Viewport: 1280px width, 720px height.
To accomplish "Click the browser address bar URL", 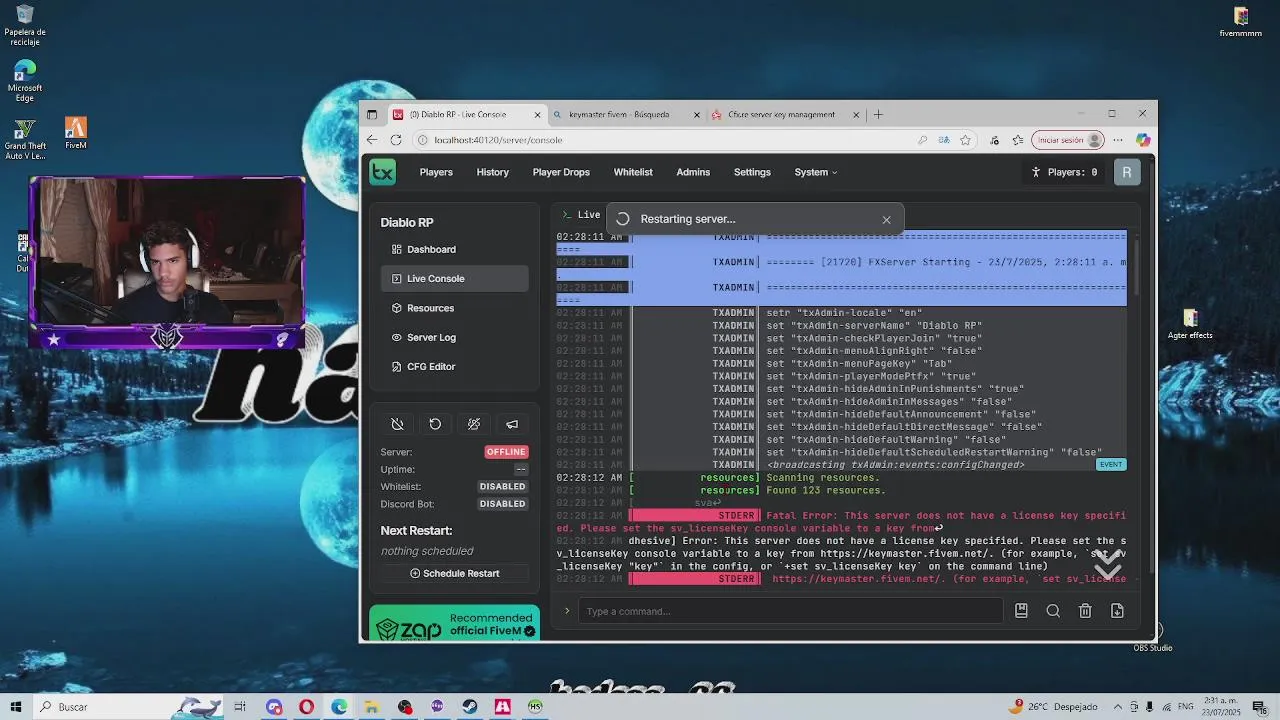I will tap(499, 140).
